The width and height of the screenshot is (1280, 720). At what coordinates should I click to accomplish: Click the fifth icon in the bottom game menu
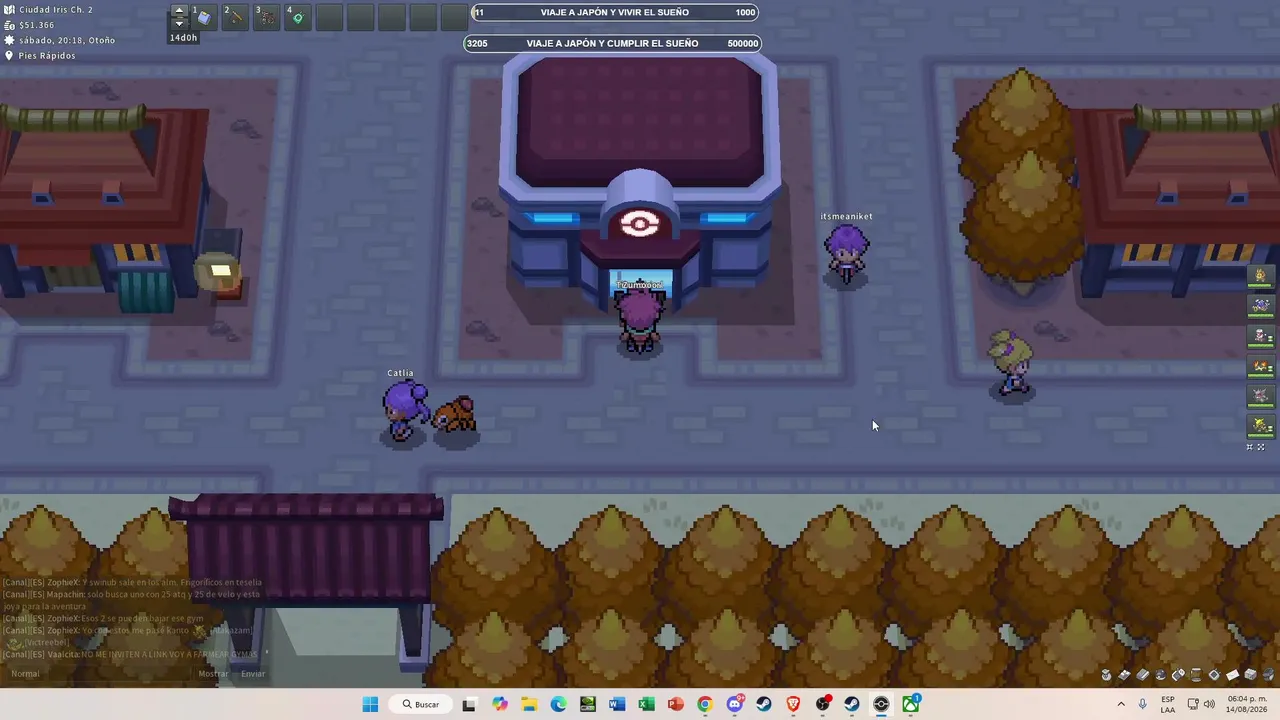[x=1178, y=675]
